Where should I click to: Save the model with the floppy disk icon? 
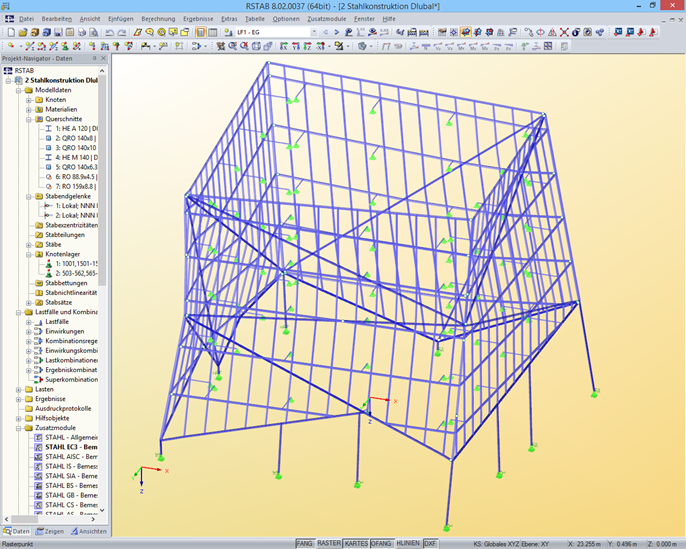58,32
